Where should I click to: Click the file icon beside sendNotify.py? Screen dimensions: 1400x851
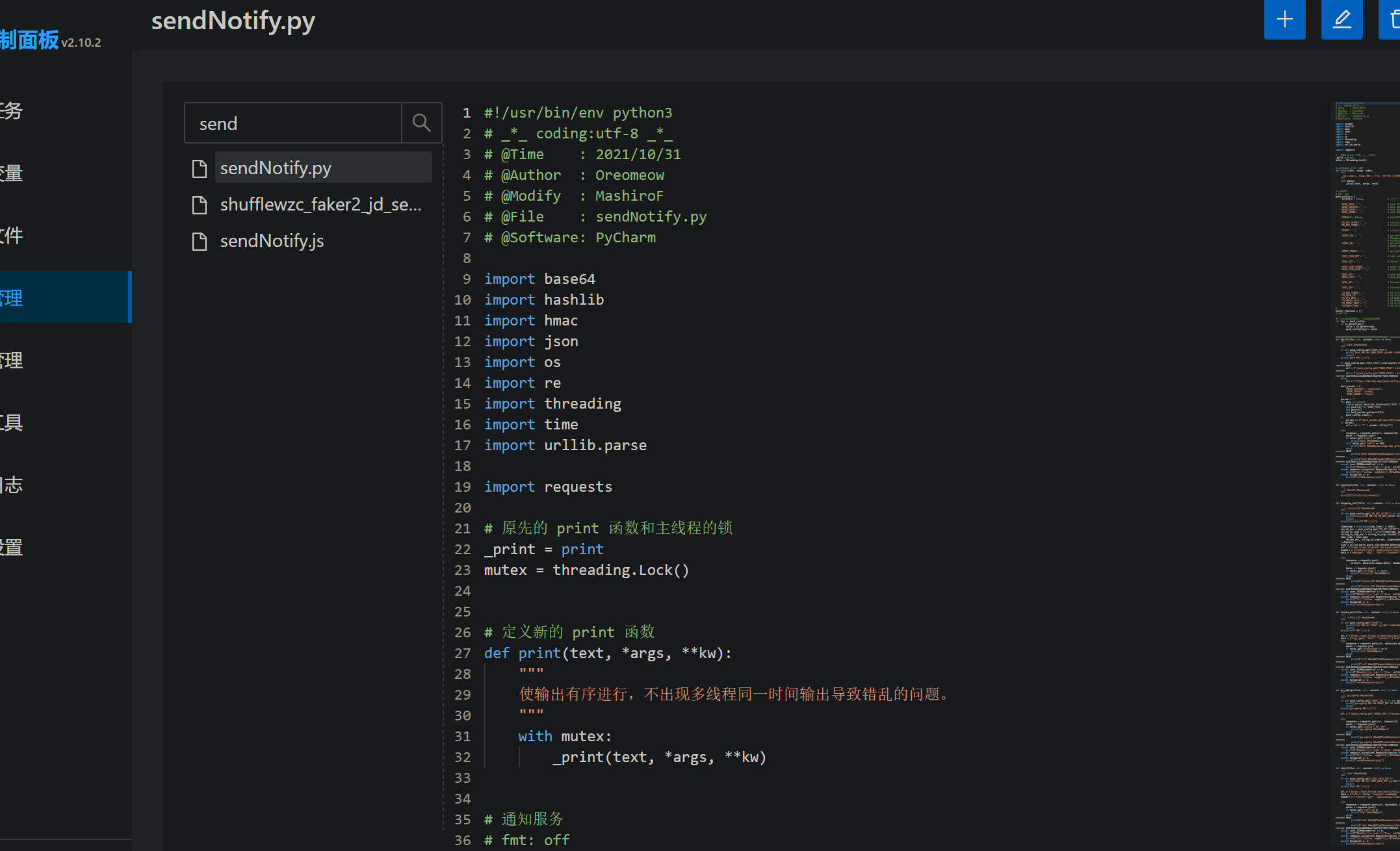tap(199, 168)
